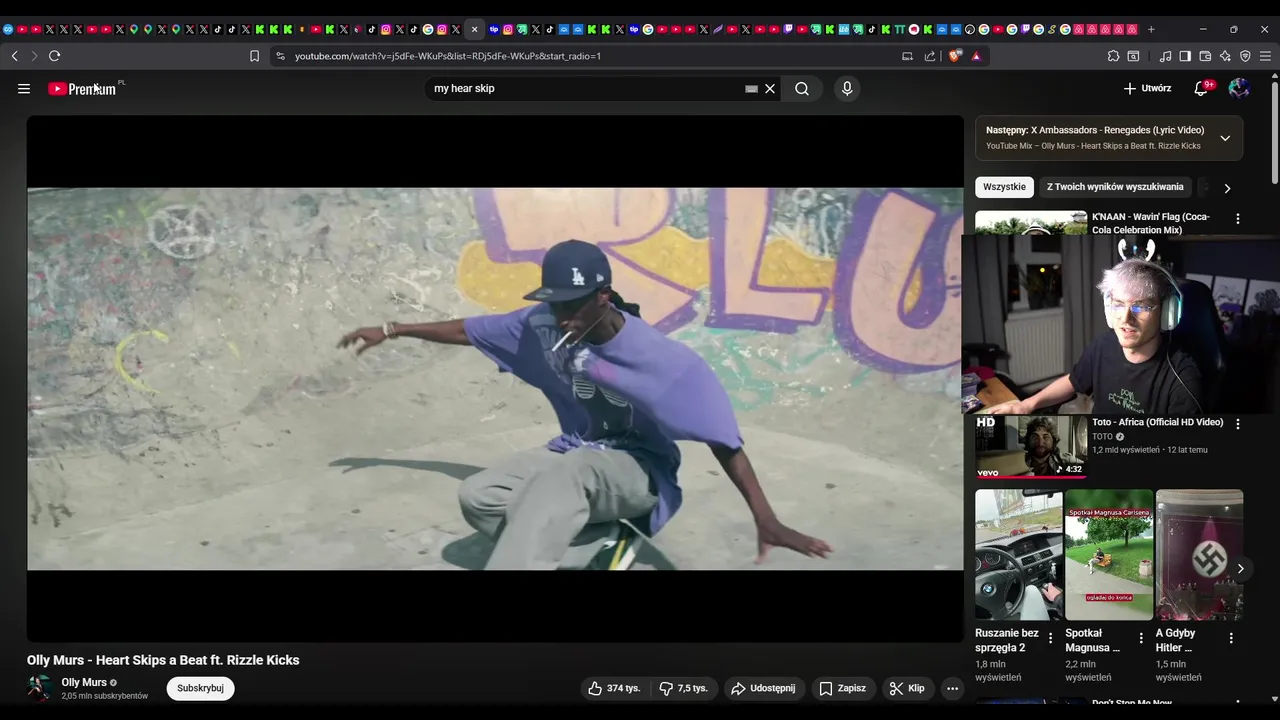The image size is (1280, 720).
Task: Open Spotkał Magnusa short thumbnail
Action: coord(1109,555)
